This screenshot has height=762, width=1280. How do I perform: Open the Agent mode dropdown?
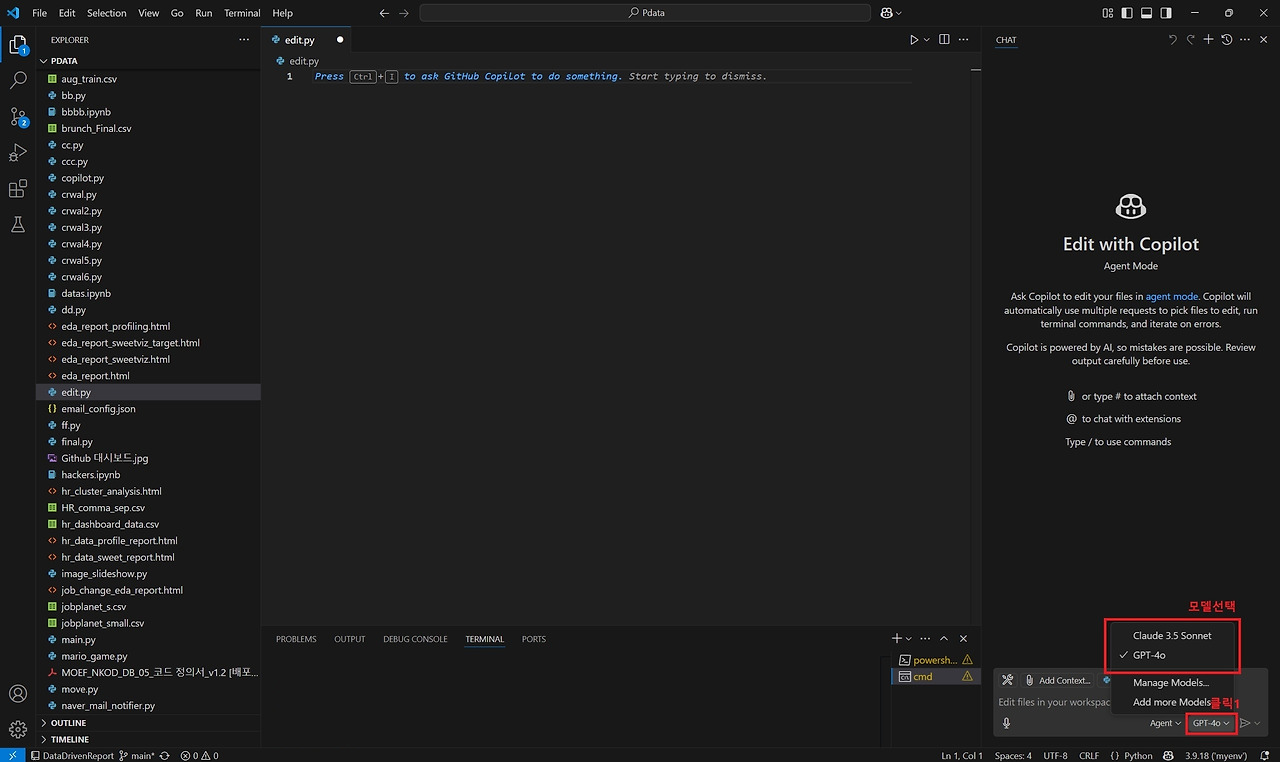point(1163,722)
